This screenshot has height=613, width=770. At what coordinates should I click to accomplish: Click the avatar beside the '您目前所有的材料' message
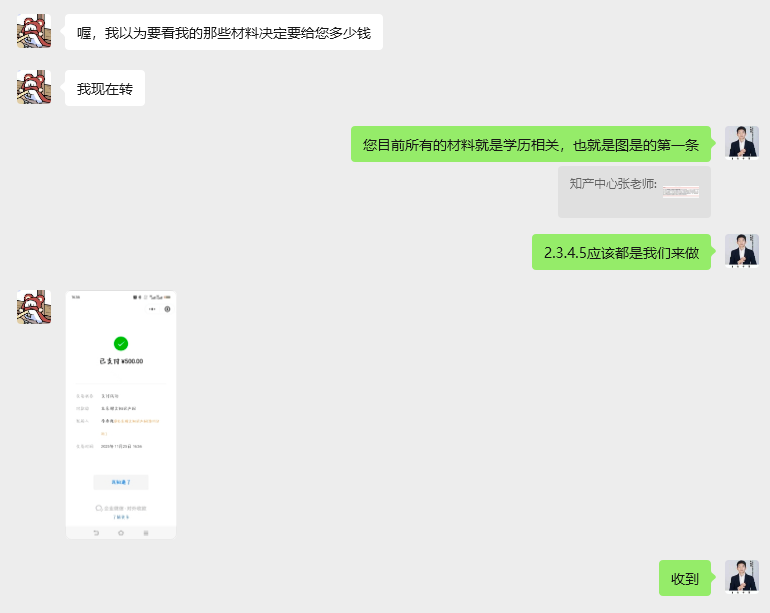741,143
